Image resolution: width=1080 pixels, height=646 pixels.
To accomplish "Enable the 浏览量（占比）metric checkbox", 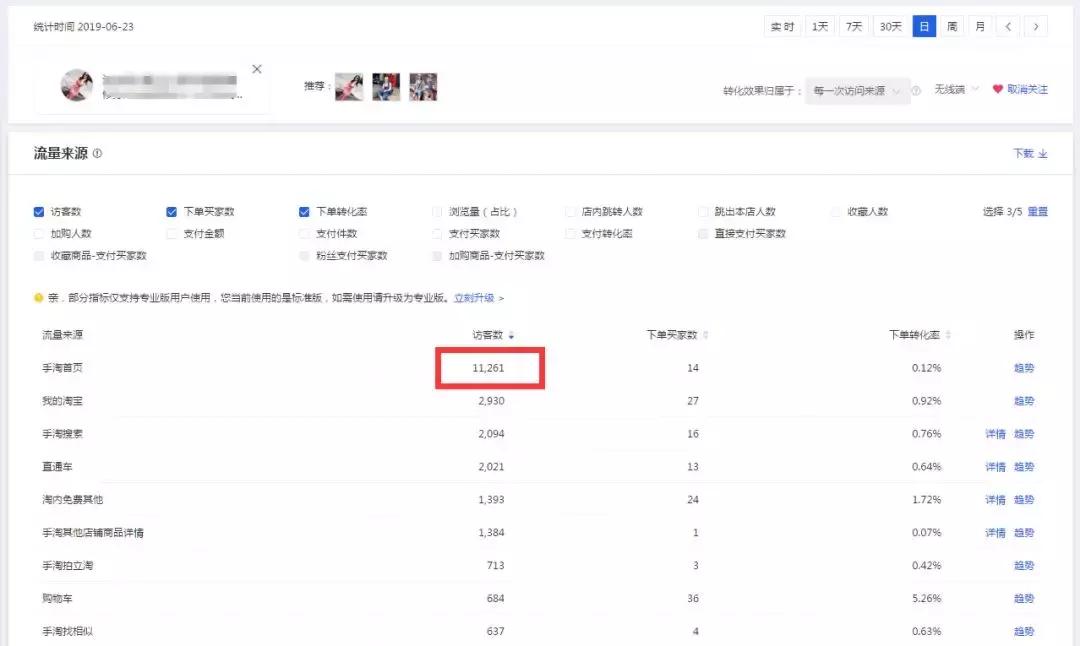I will pos(437,211).
